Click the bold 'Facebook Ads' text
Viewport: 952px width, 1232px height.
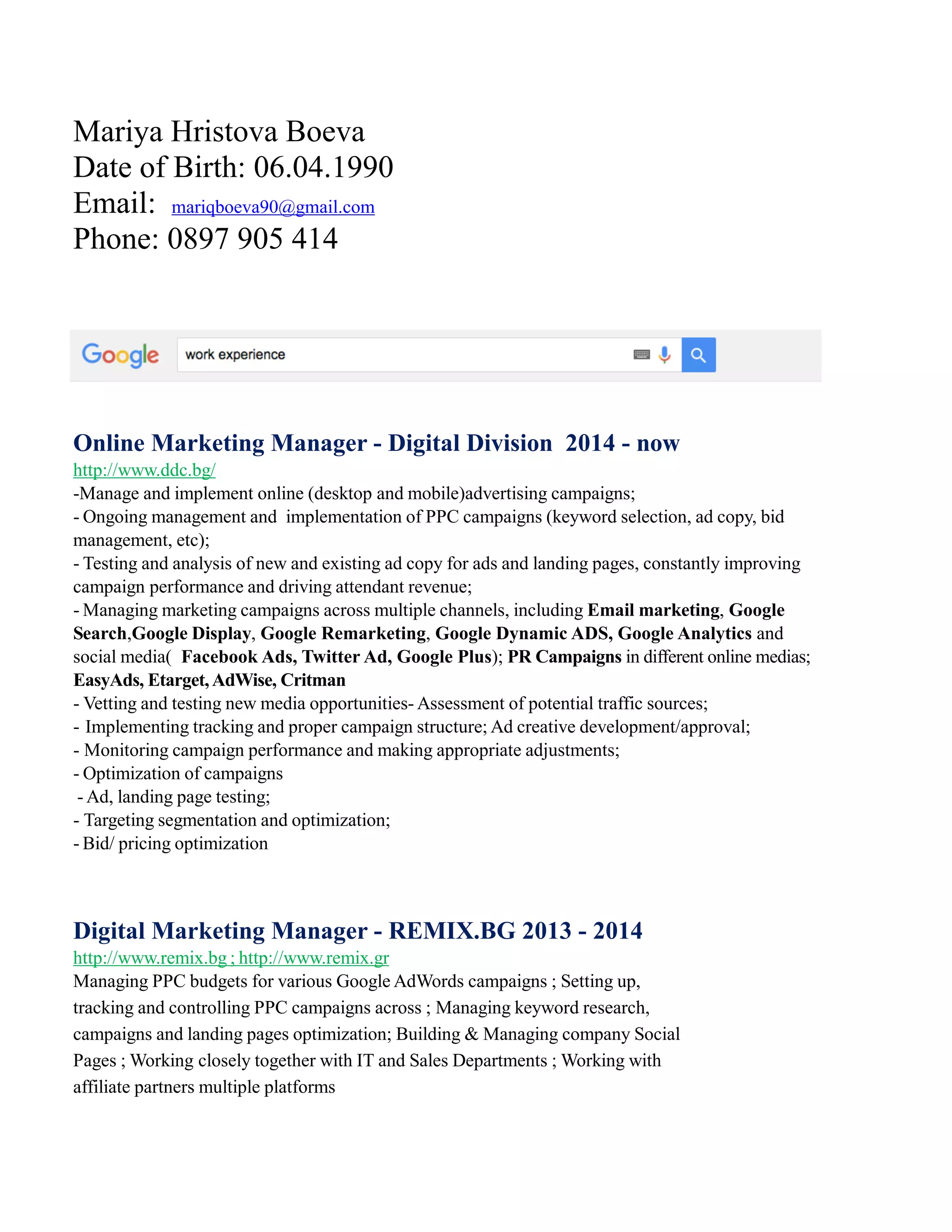pyautogui.click(x=238, y=656)
